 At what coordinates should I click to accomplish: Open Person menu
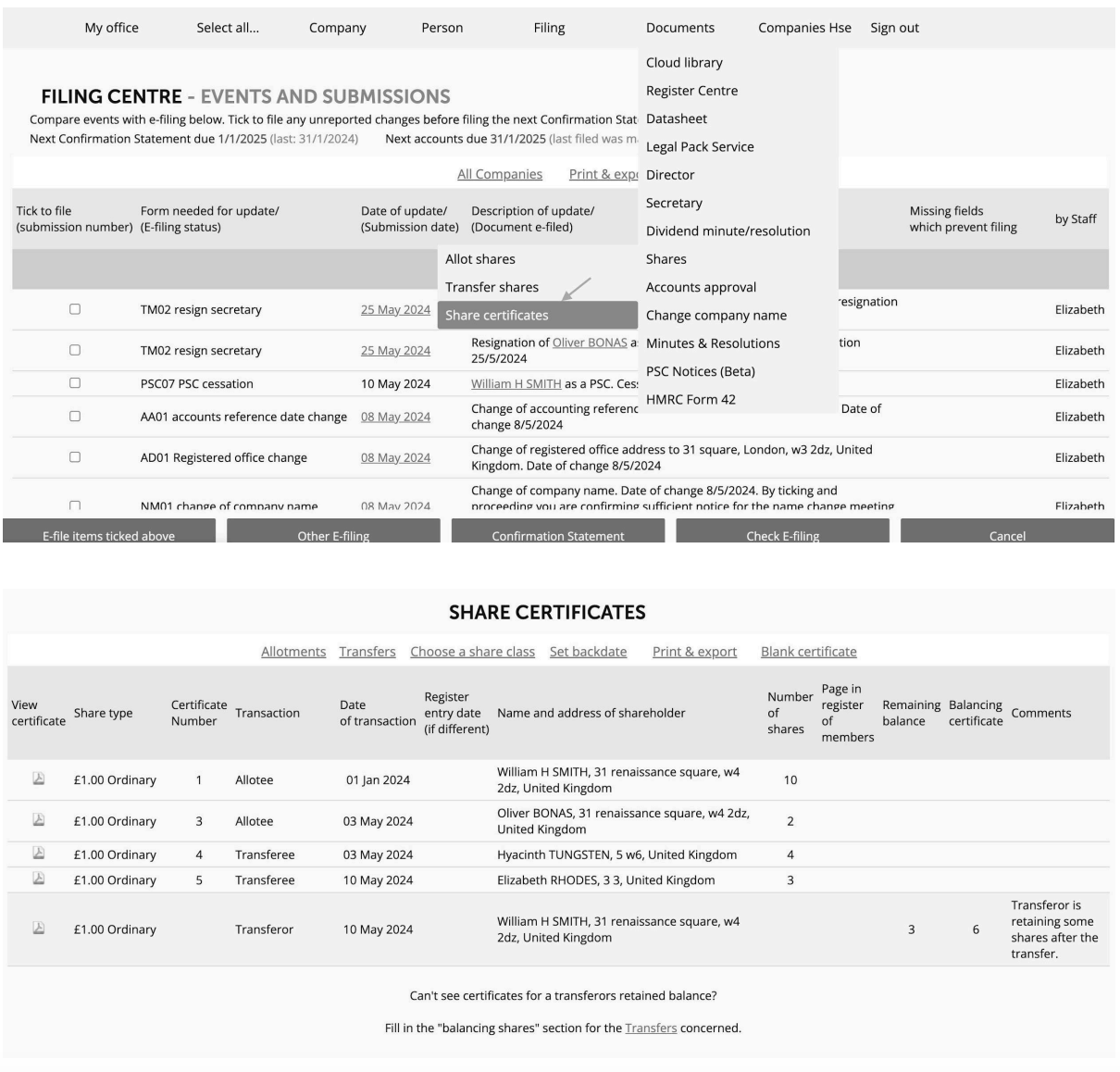(442, 28)
